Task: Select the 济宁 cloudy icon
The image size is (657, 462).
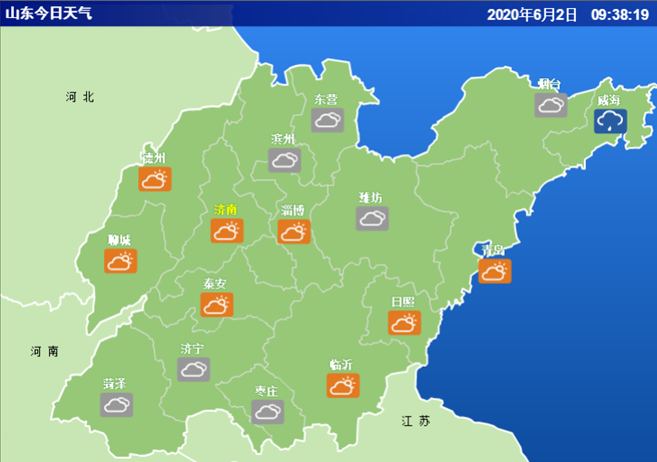Action: point(194,369)
